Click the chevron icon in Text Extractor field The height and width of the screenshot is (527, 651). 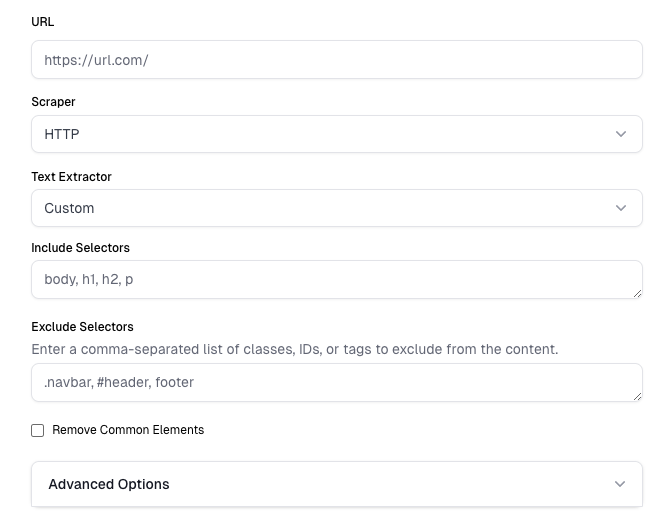[621, 208]
